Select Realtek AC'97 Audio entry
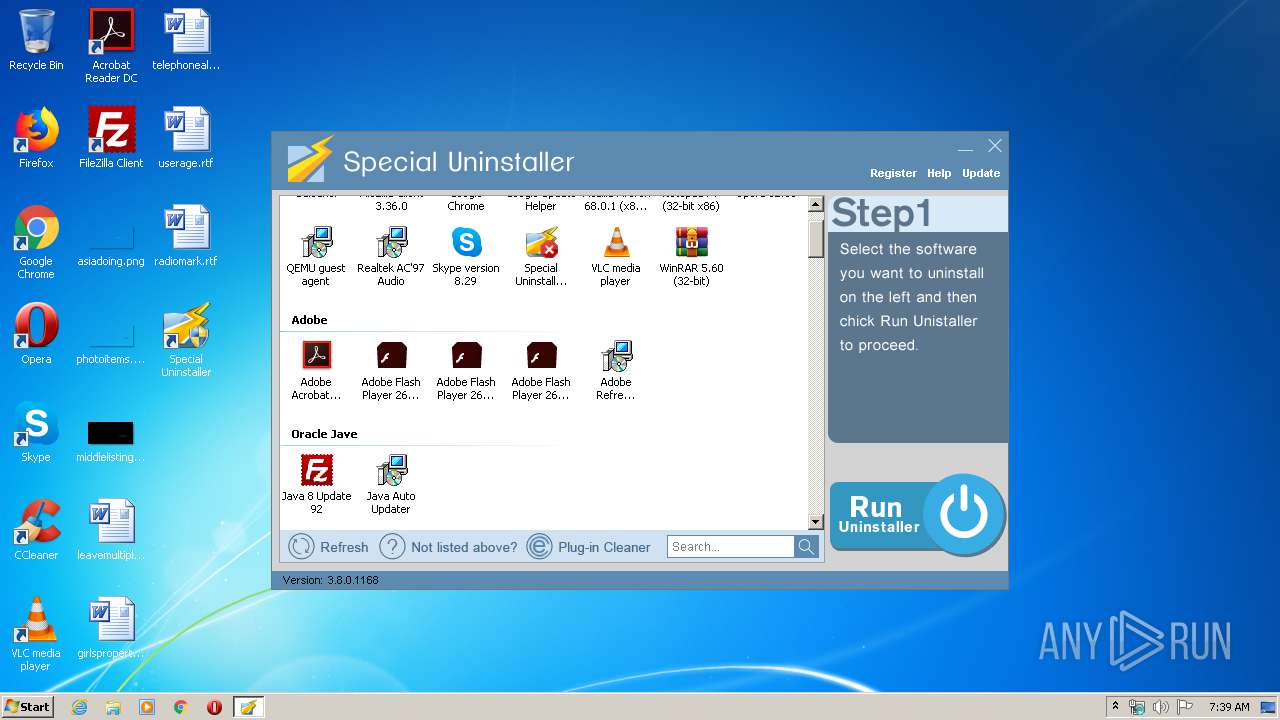The width and height of the screenshot is (1280, 720). 391,256
